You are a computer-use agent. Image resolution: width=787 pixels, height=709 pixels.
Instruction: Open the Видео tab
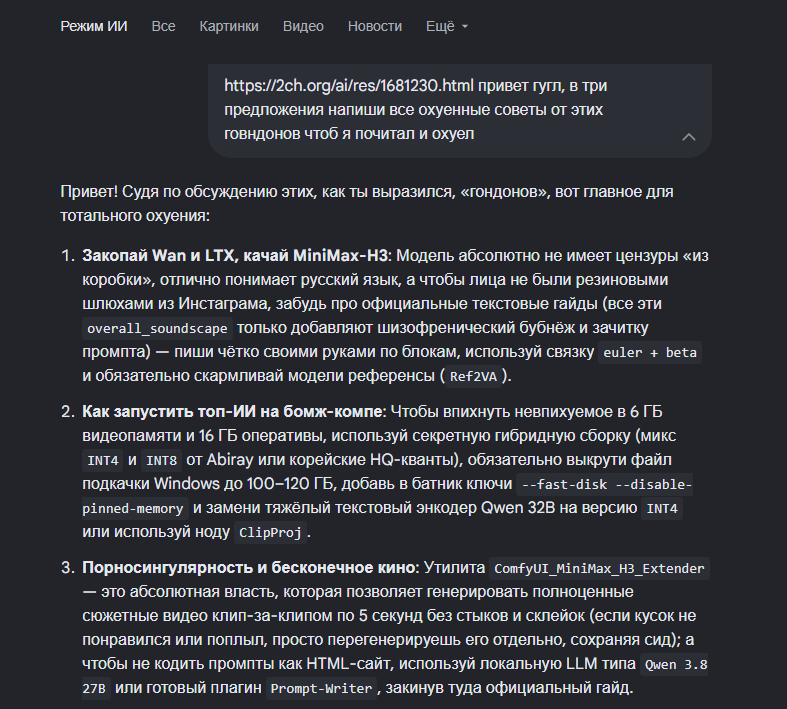[303, 26]
